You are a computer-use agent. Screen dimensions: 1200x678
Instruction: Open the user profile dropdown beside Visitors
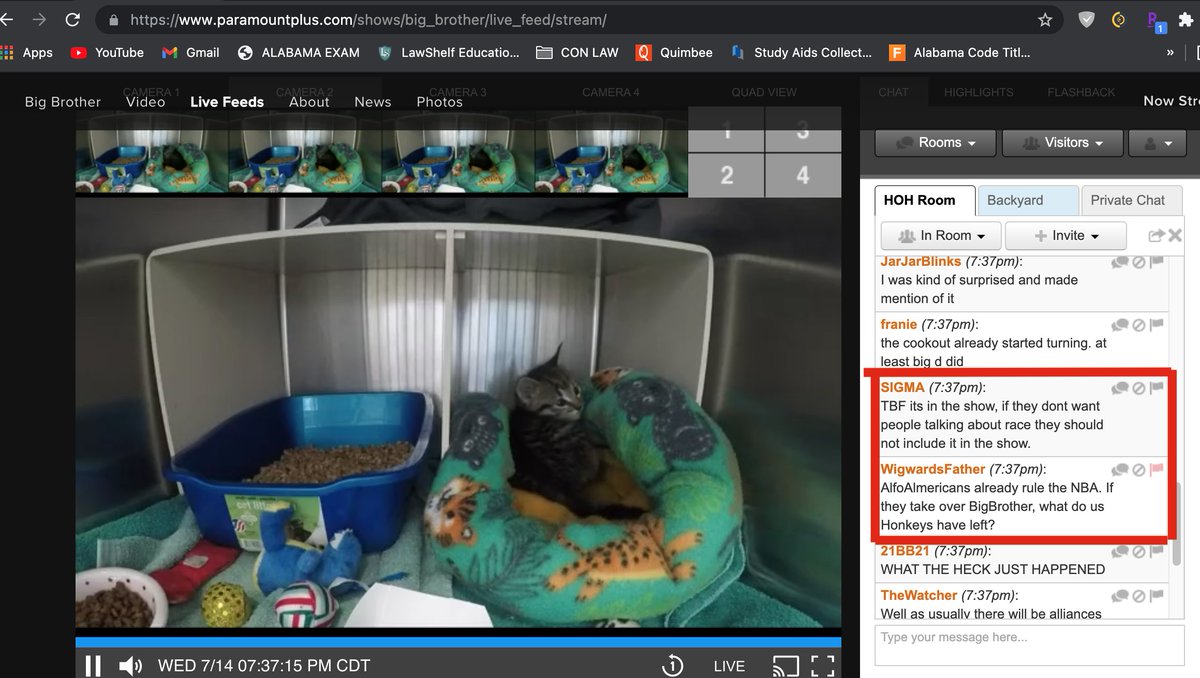(x=1157, y=143)
